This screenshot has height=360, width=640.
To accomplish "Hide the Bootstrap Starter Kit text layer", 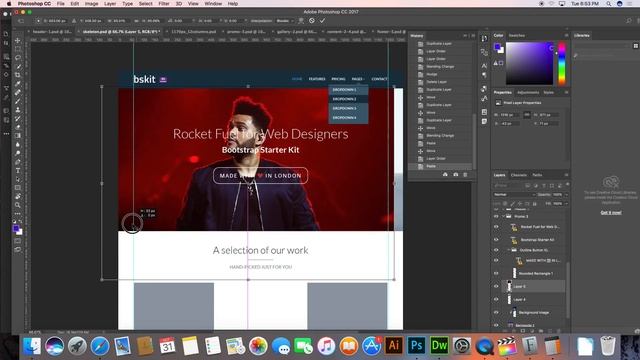I will [x=496, y=240].
